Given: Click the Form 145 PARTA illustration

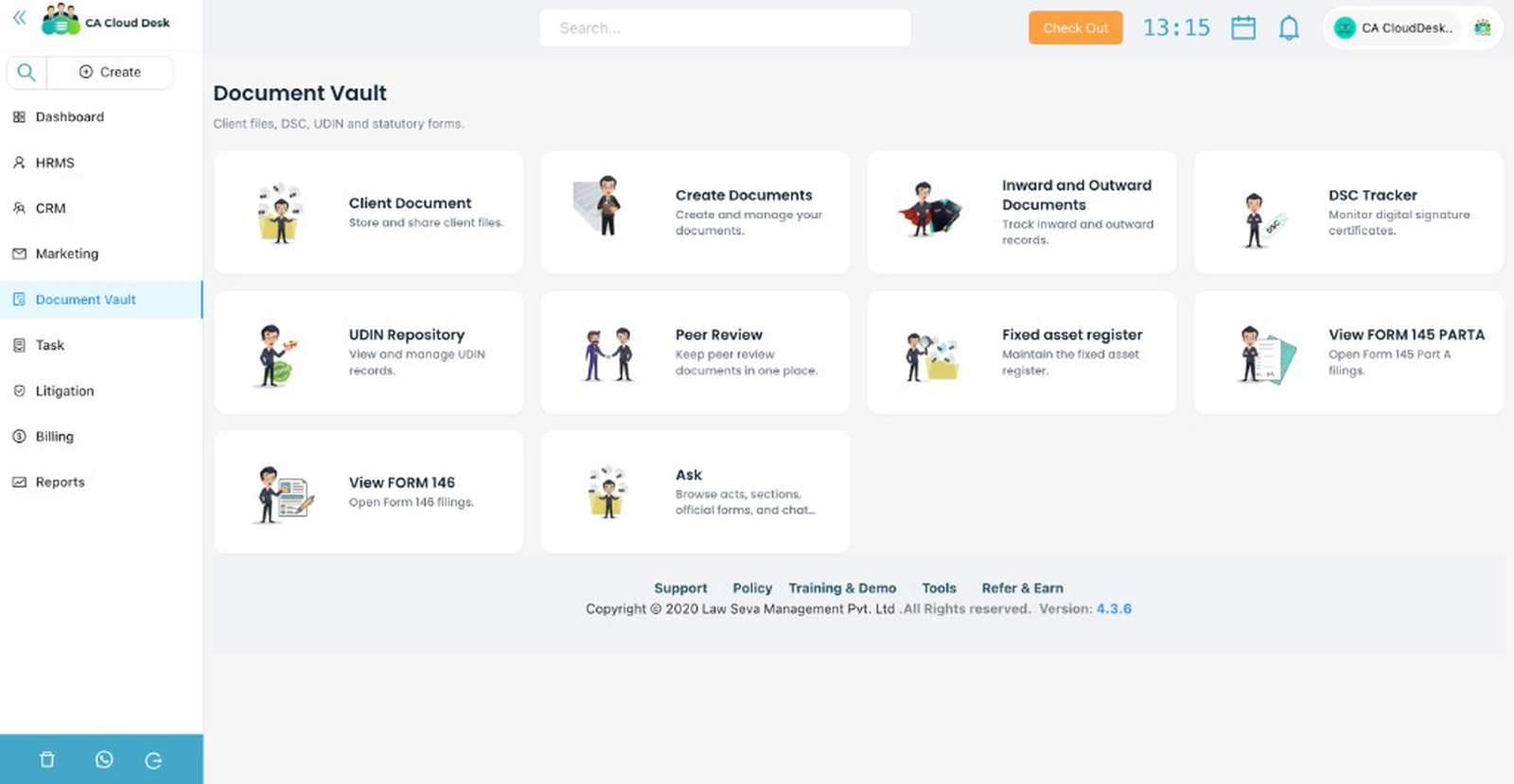Looking at the screenshot, I should click(1266, 355).
